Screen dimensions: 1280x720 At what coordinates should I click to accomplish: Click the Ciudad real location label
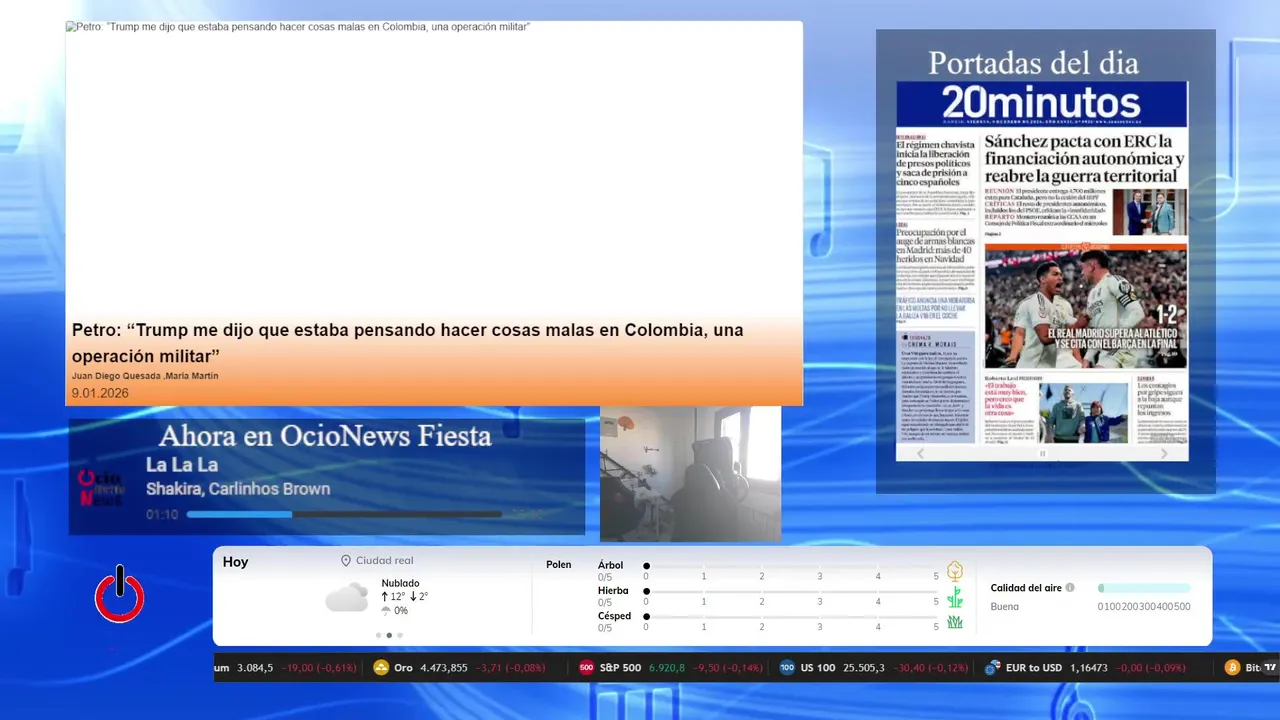point(384,561)
